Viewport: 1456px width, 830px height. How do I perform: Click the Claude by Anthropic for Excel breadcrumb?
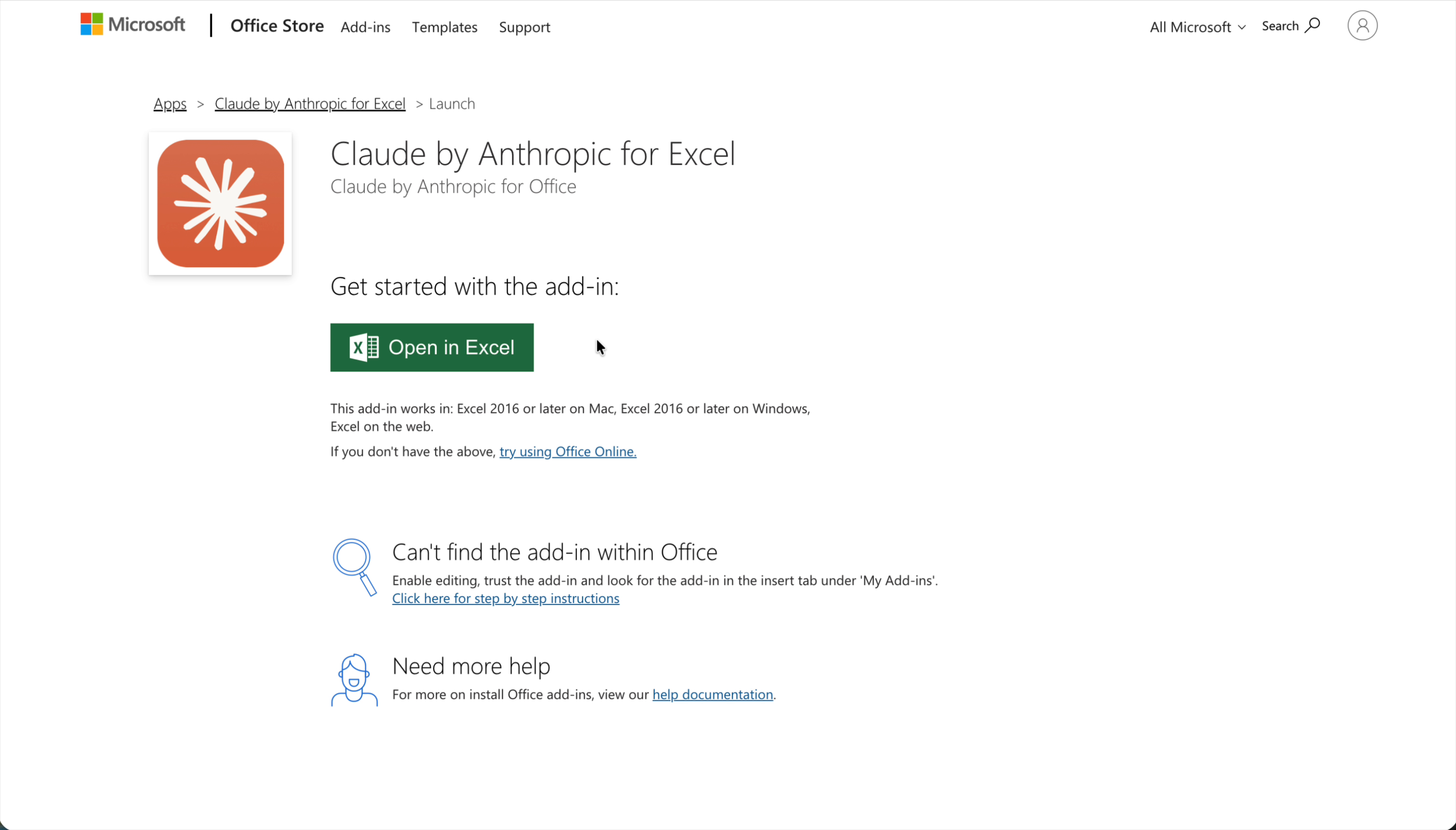310,103
